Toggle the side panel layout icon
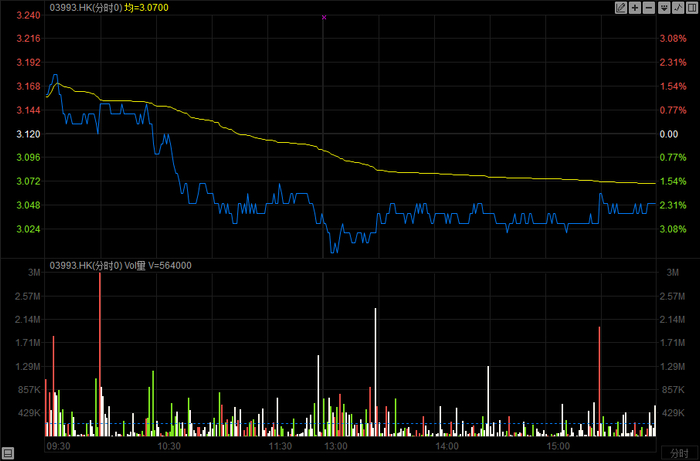 point(691,8)
